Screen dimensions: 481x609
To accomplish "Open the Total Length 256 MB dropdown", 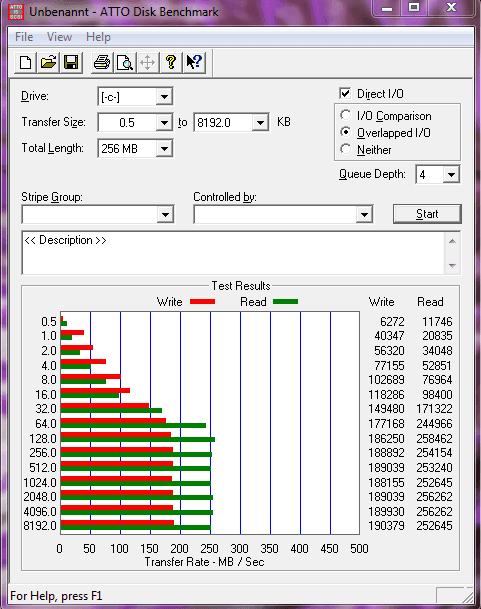I will tap(164, 148).
